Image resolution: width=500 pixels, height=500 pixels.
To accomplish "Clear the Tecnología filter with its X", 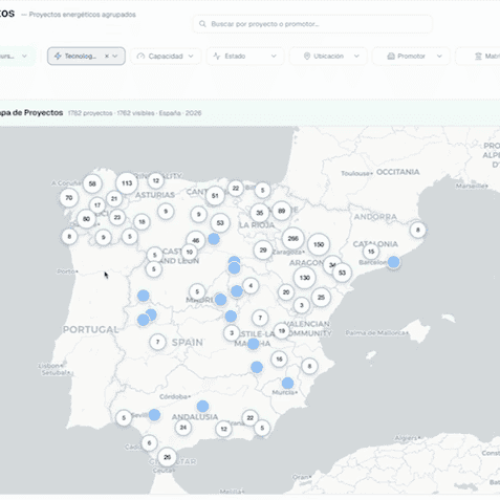I will pos(107,56).
